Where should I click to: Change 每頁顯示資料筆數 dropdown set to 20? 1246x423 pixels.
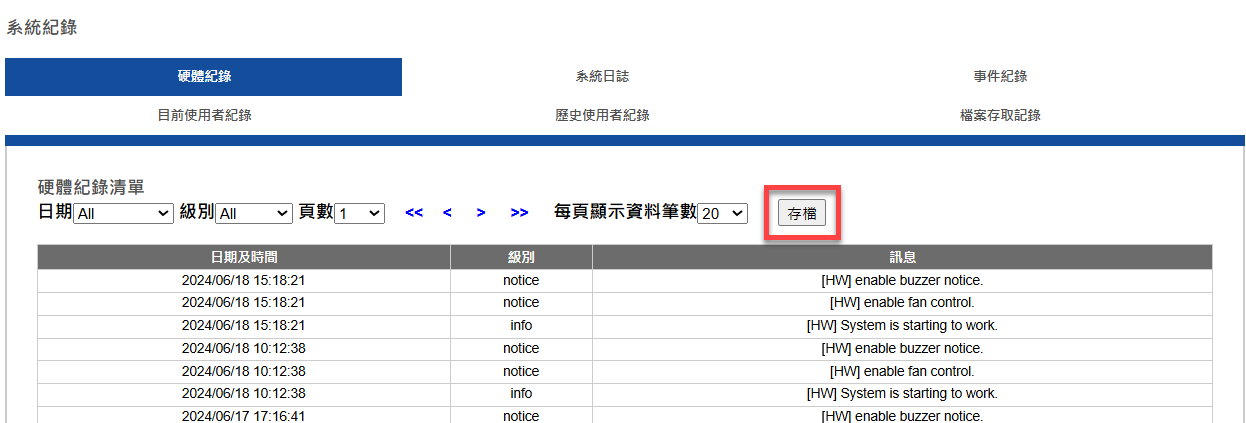[722, 214]
